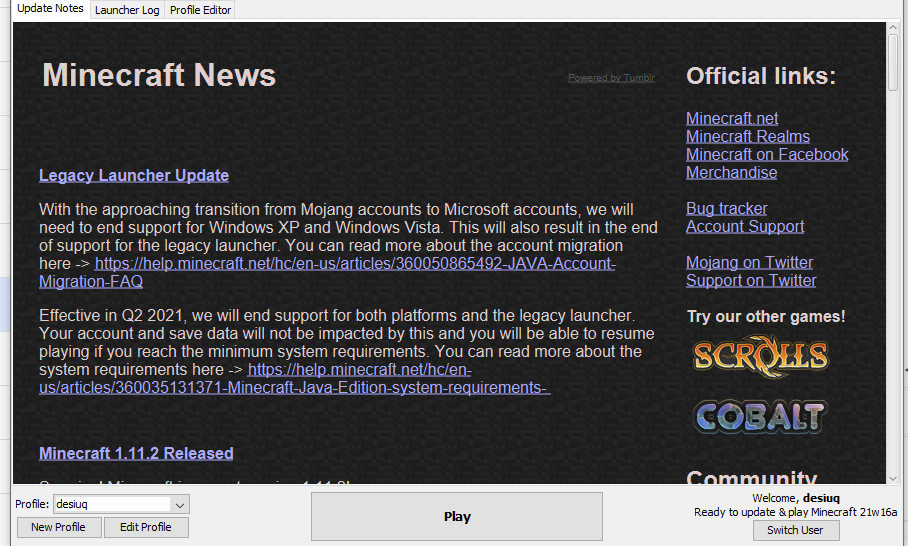Image resolution: width=908 pixels, height=546 pixels.
Task: Click the Ready to update status text
Action: coord(796,512)
